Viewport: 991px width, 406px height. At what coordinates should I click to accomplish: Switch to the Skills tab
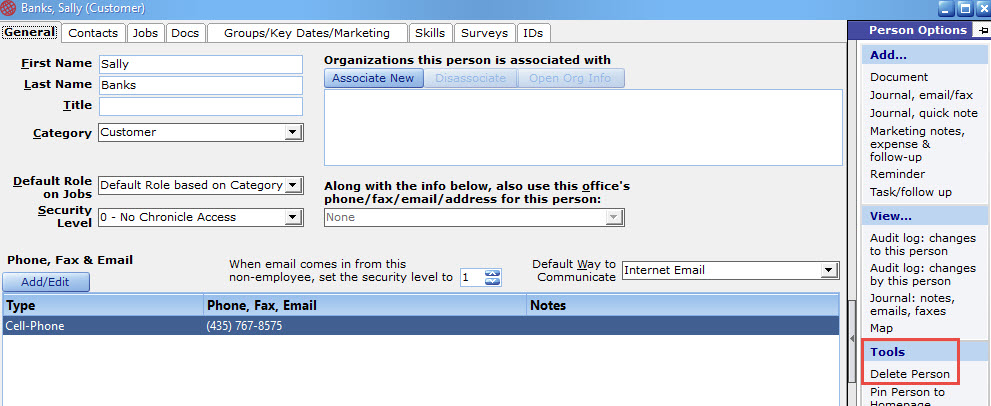[x=430, y=33]
